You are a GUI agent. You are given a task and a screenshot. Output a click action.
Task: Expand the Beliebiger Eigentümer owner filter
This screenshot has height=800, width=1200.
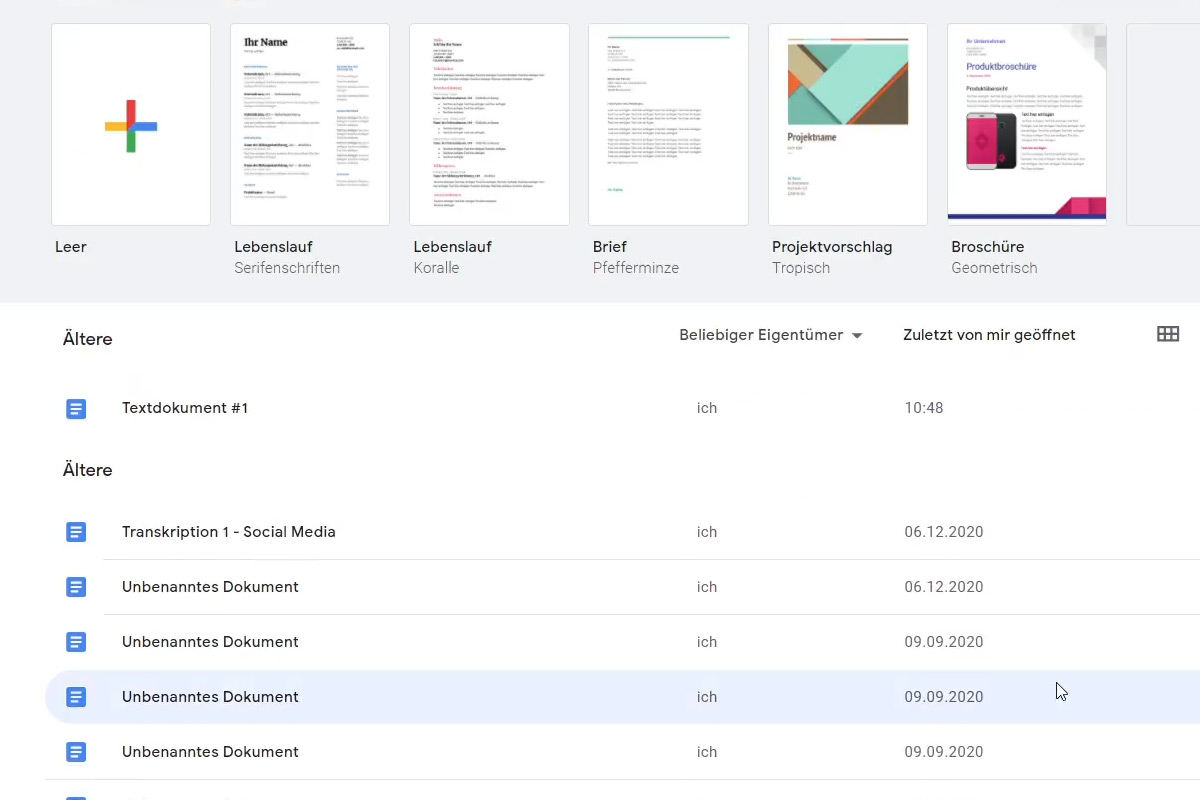pos(770,335)
